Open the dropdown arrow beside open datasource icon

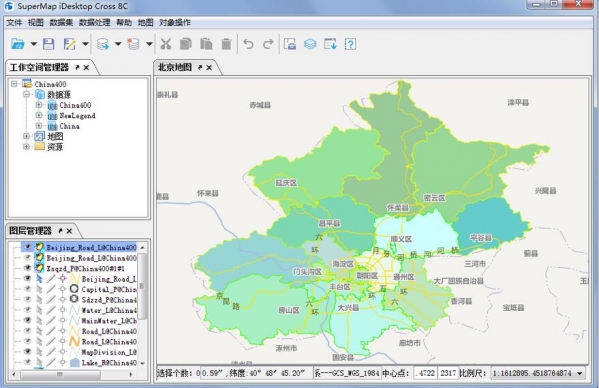point(118,44)
